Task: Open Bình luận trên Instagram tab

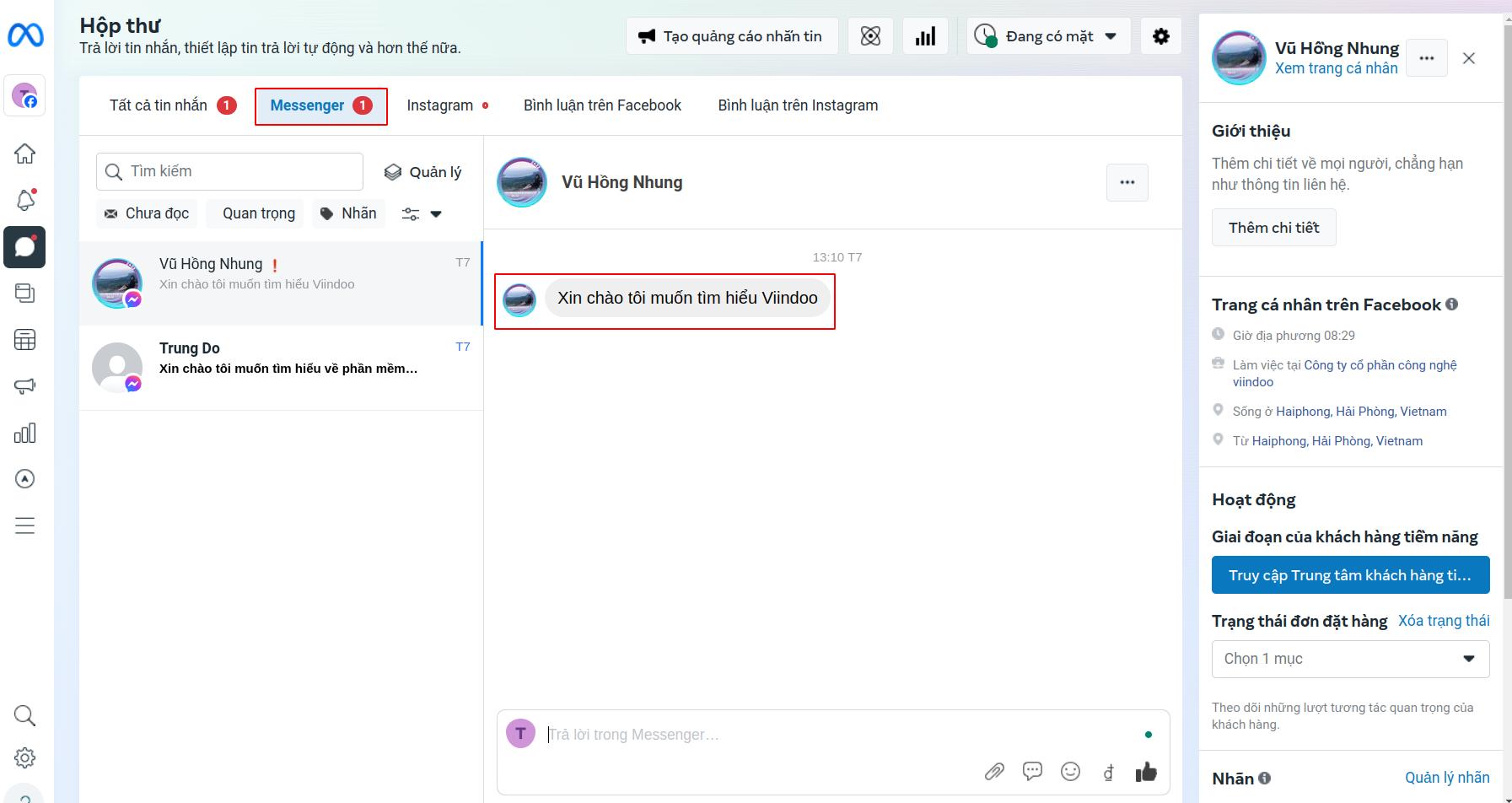Action: click(x=798, y=105)
